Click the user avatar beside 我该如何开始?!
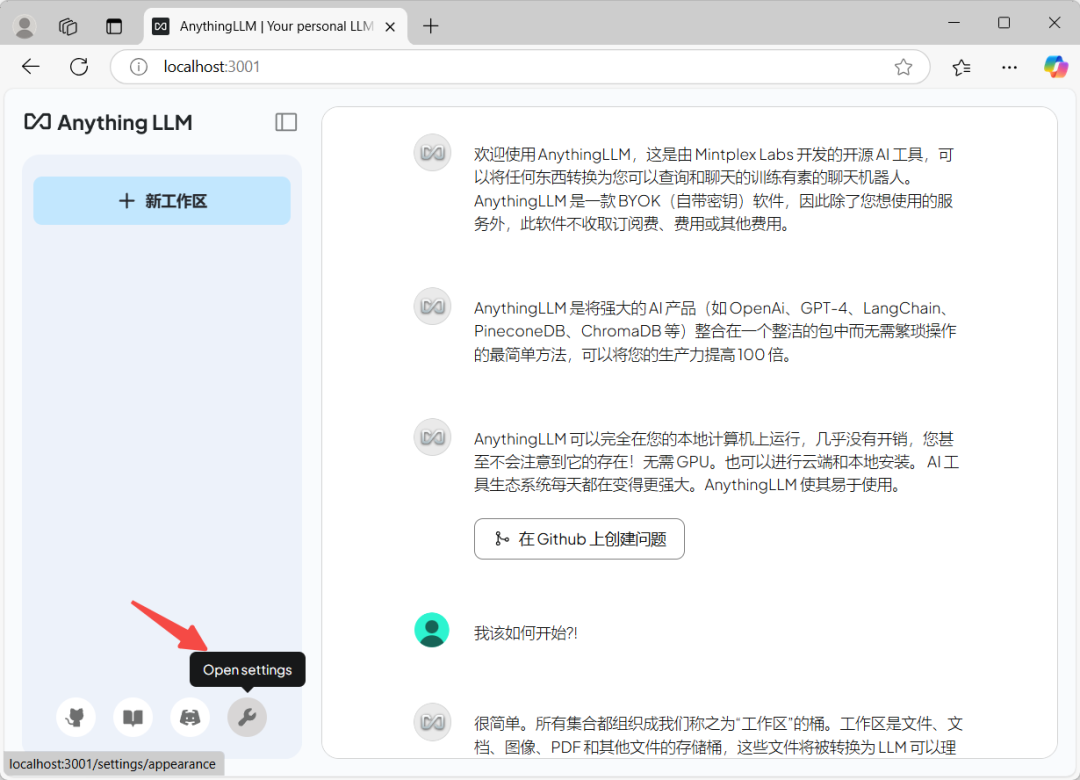The width and height of the screenshot is (1080, 780). click(432, 630)
